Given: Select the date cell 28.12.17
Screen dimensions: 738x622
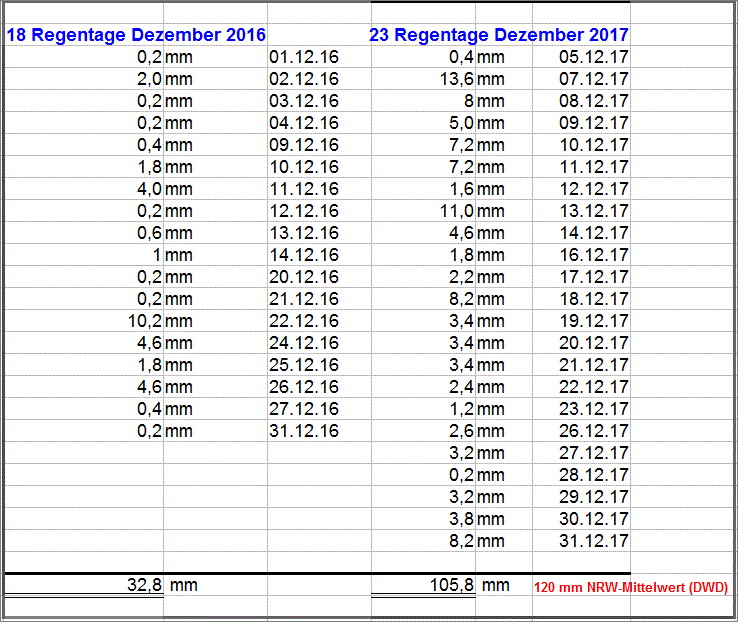Looking at the screenshot, I should (594, 475).
